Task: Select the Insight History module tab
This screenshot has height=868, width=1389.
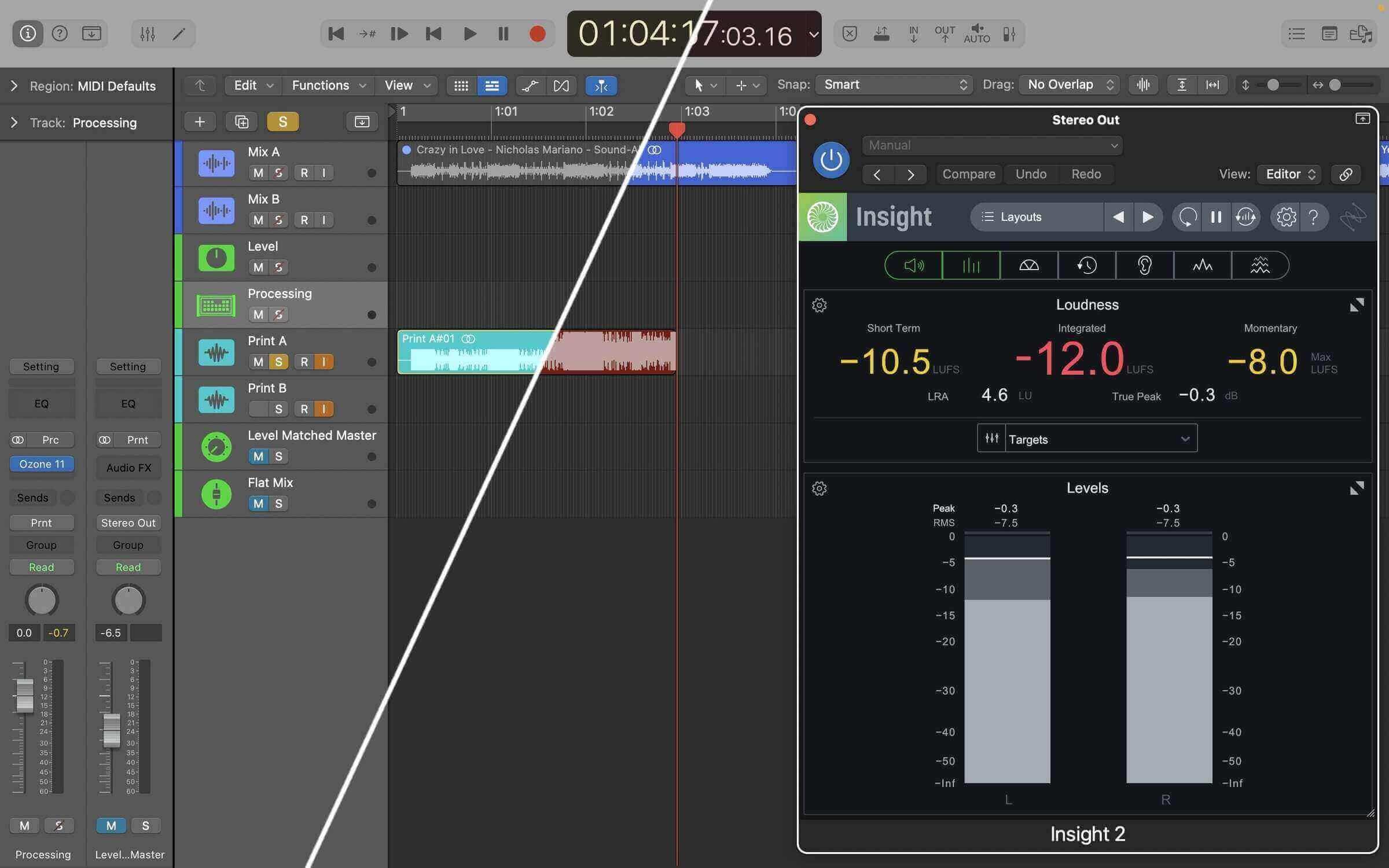Action: (1087, 266)
